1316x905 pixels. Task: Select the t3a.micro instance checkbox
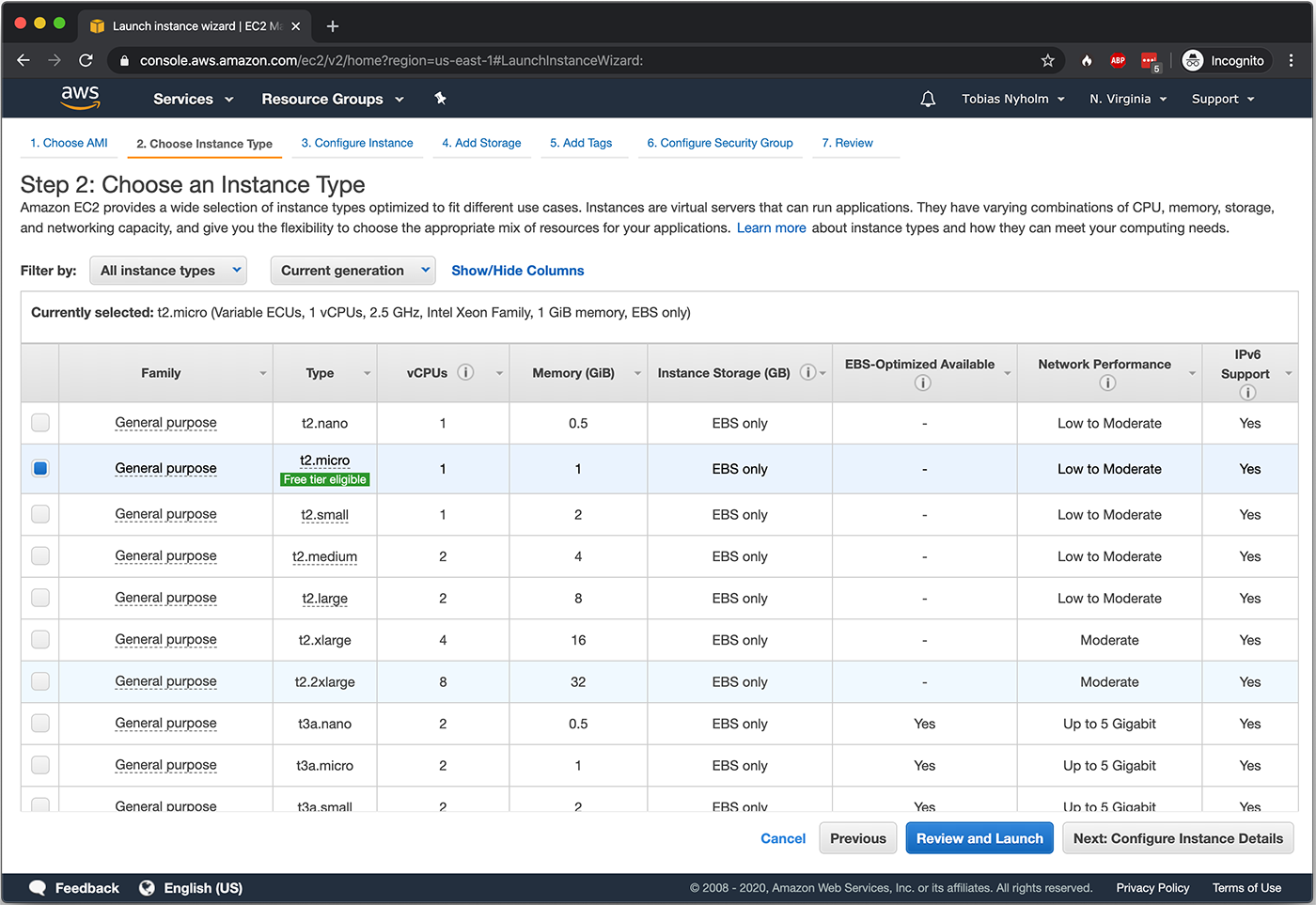40,765
